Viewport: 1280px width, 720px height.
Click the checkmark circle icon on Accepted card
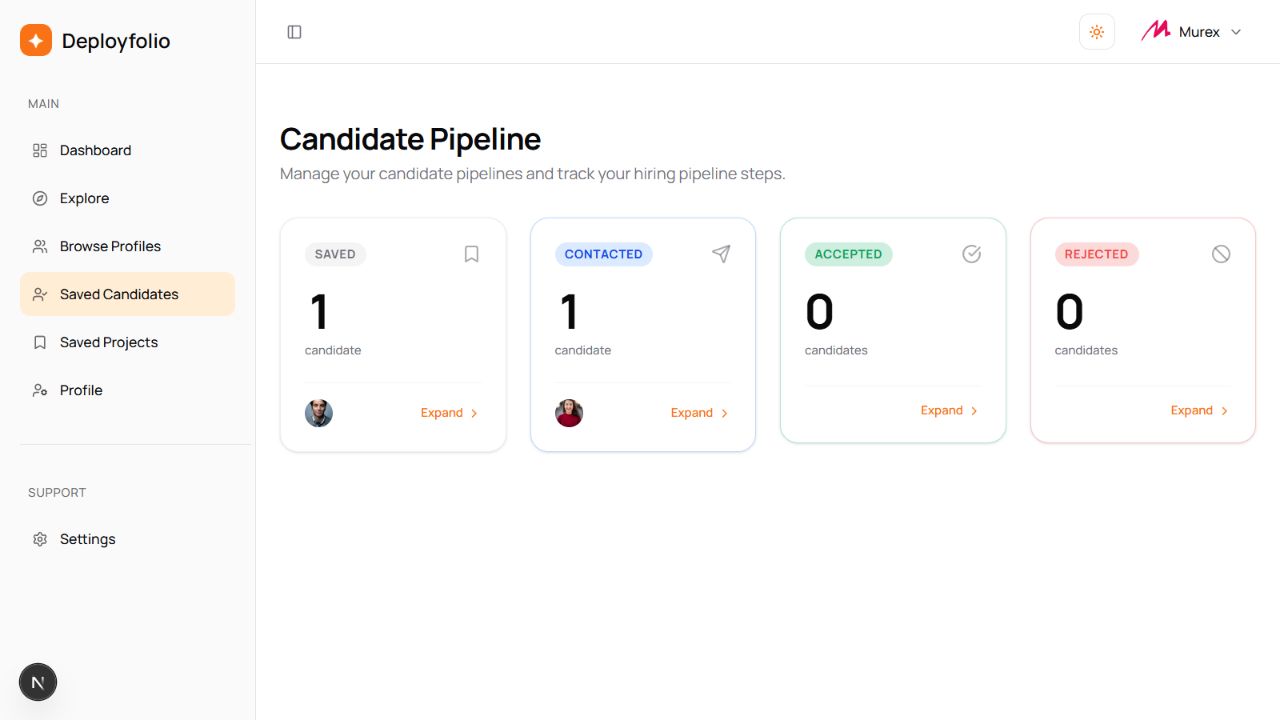(x=972, y=254)
